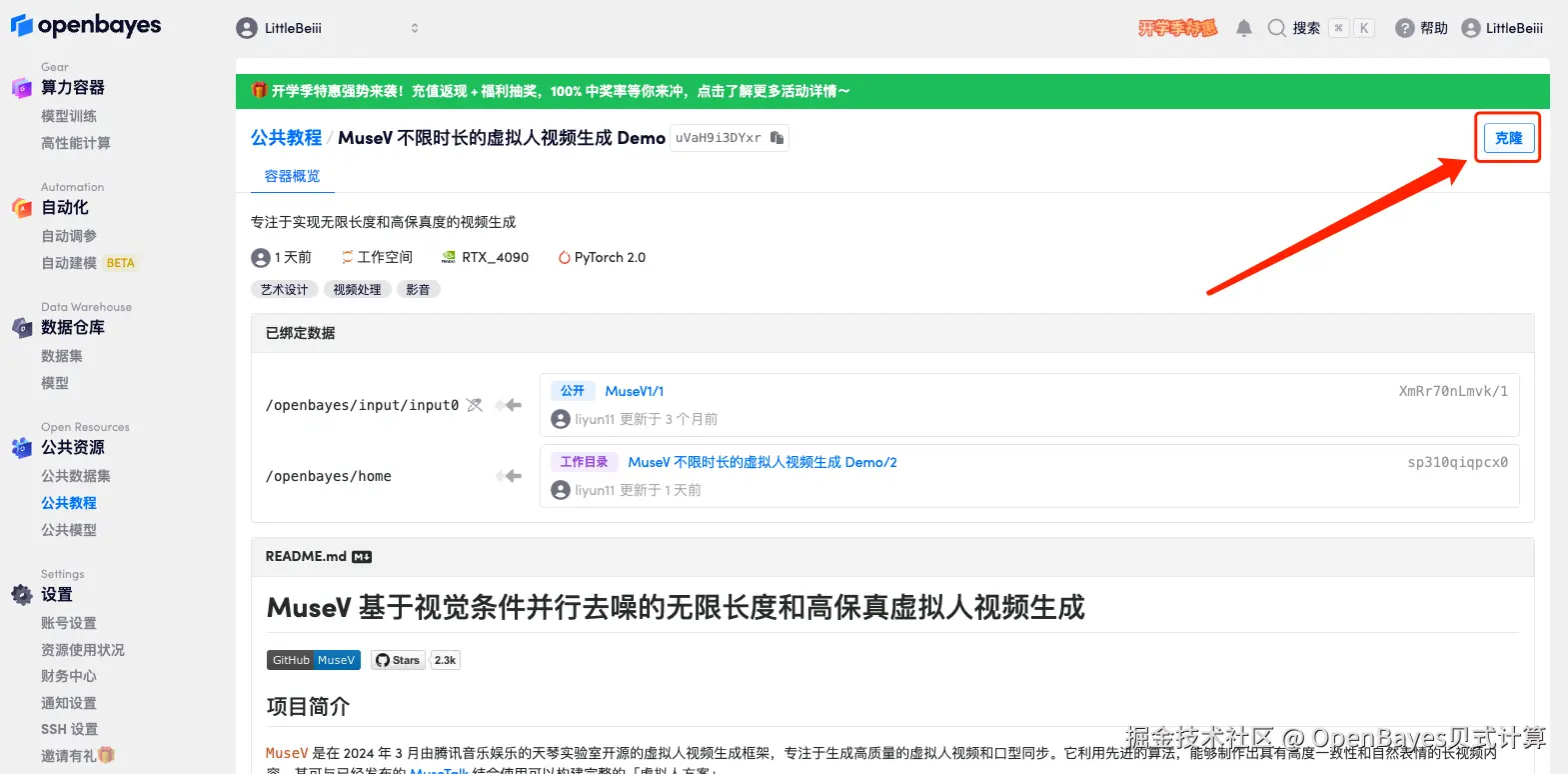Open SSH 设置 in sidebar

(x=69, y=729)
